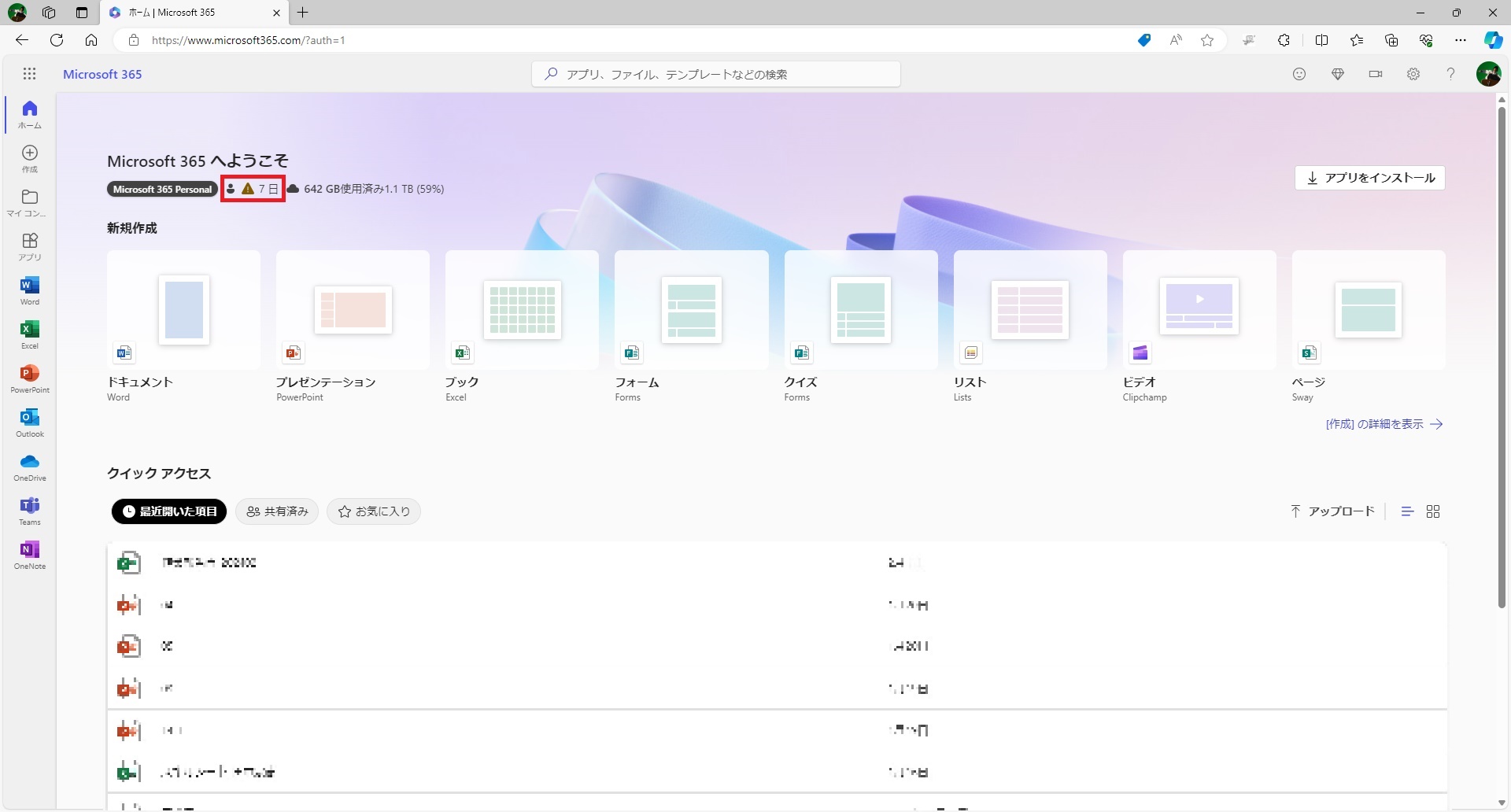Select the 最近開いた項目 filter
This screenshot has height=812, width=1511.
[x=169, y=511]
